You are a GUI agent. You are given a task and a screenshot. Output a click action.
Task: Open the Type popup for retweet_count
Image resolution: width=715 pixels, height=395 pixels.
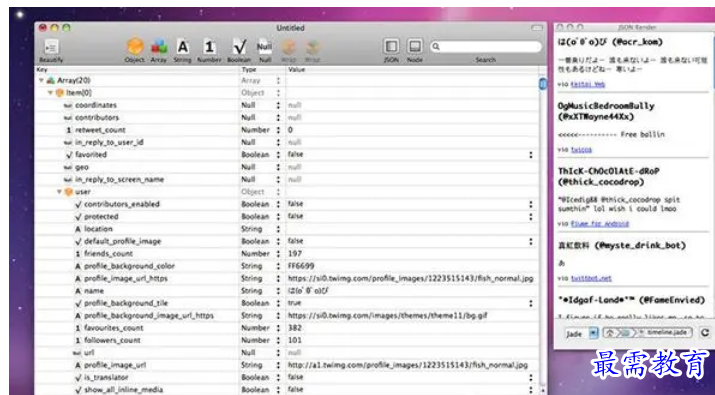coord(278,130)
